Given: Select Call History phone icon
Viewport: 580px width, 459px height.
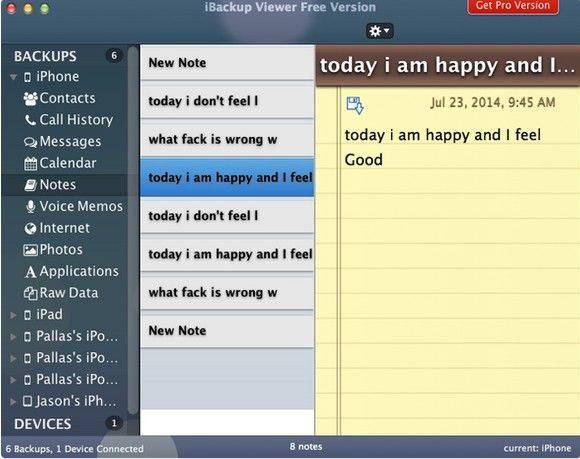Looking at the screenshot, I should coord(30,120).
